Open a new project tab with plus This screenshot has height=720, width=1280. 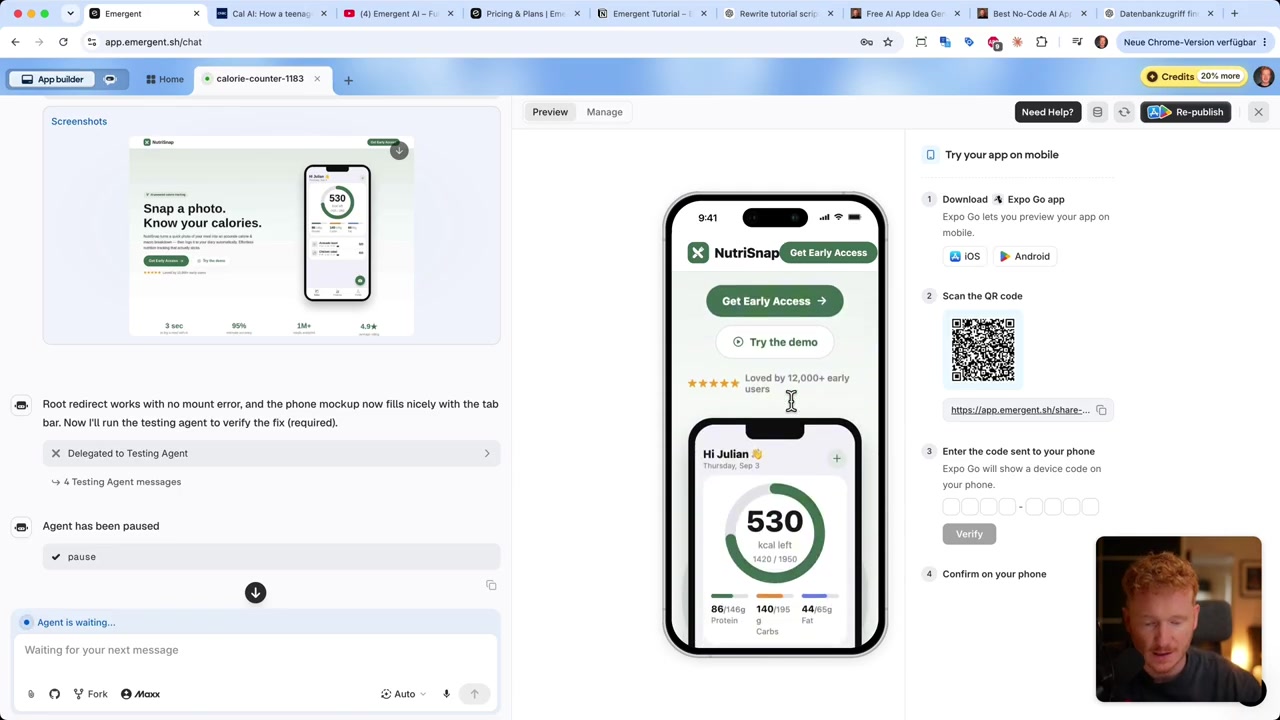coord(348,79)
